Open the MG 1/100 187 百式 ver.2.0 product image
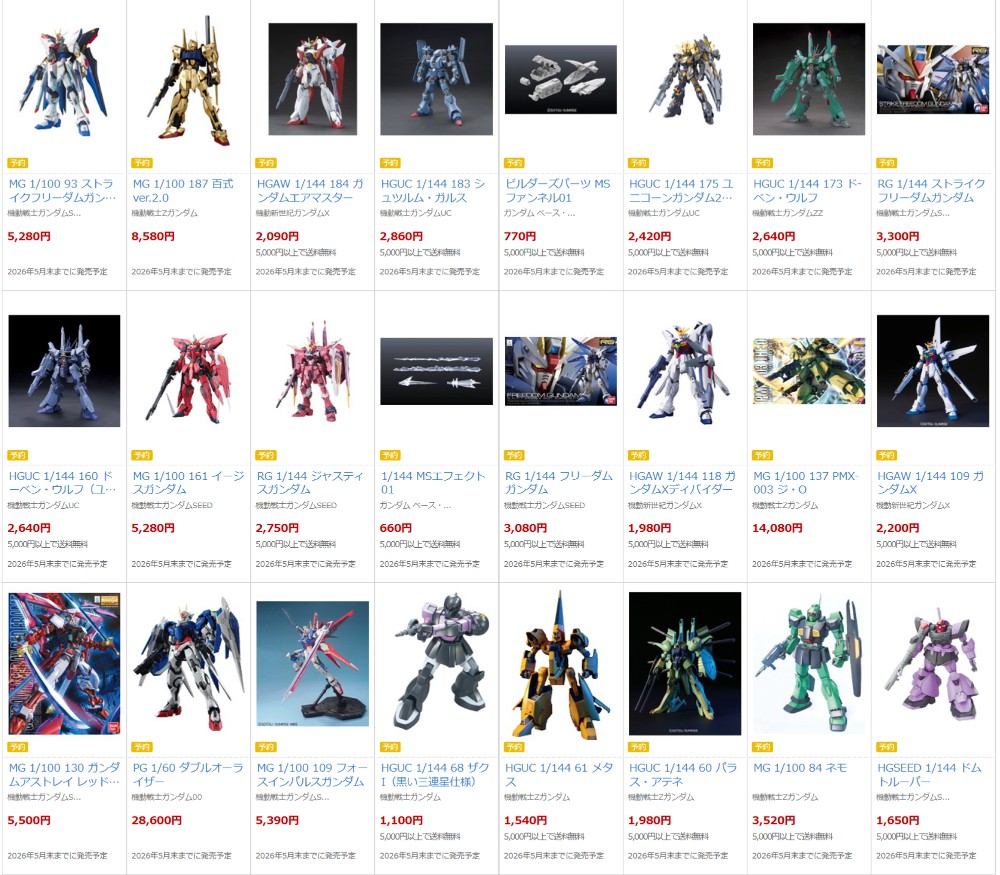Viewport: 1000px width, 875px height. pos(188,80)
